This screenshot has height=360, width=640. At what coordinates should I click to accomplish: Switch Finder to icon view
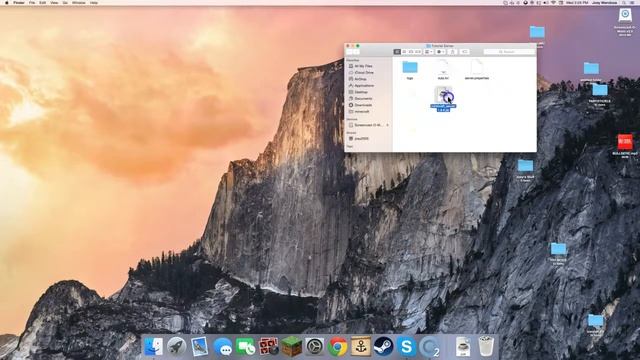[397, 52]
